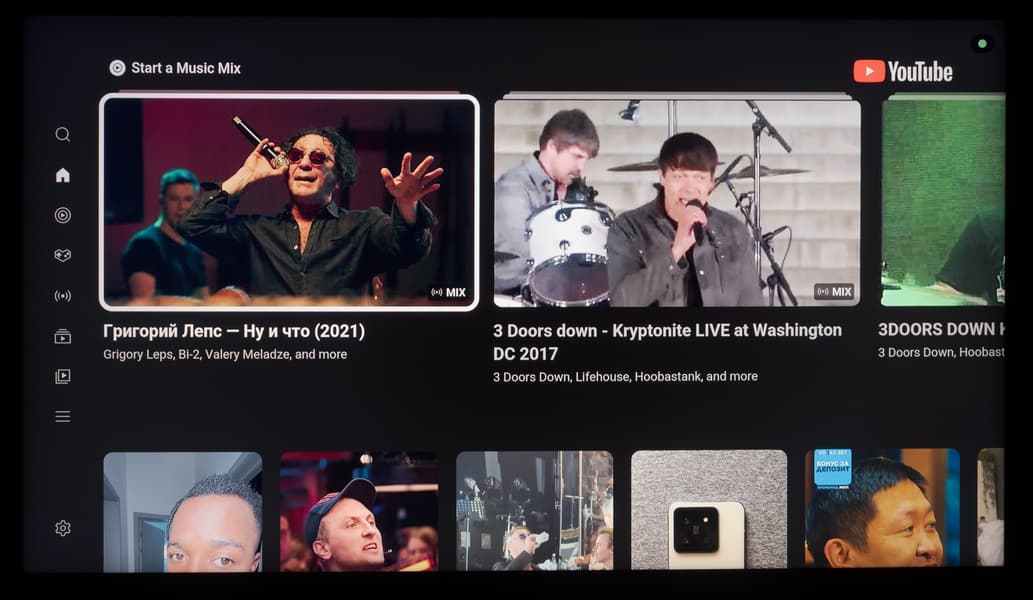This screenshot has height=600, width=1033.
Task: Select the 'Start a Music Mix' heading
Action: click(x=186, y=68)
